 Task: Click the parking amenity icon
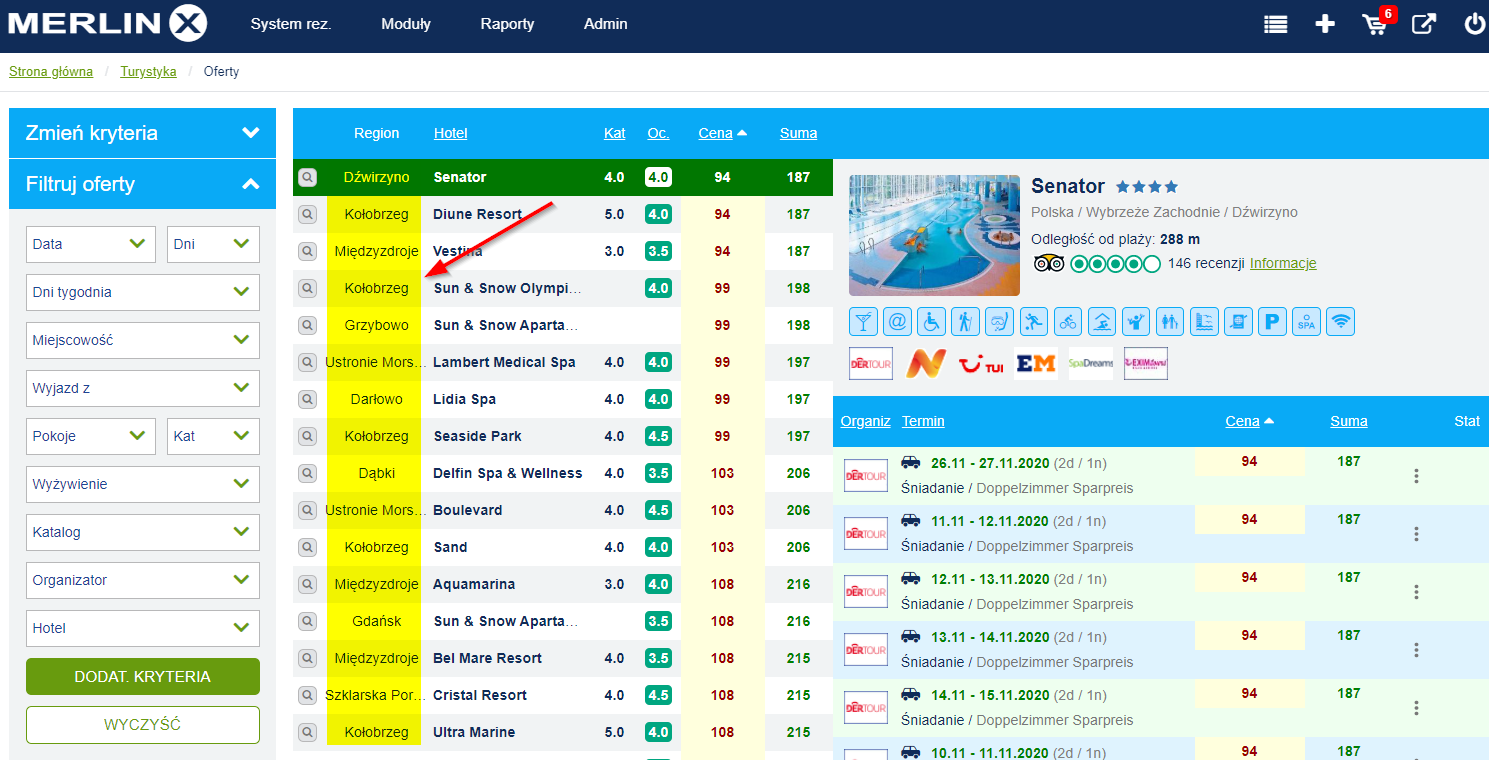tap(1272, 321)
